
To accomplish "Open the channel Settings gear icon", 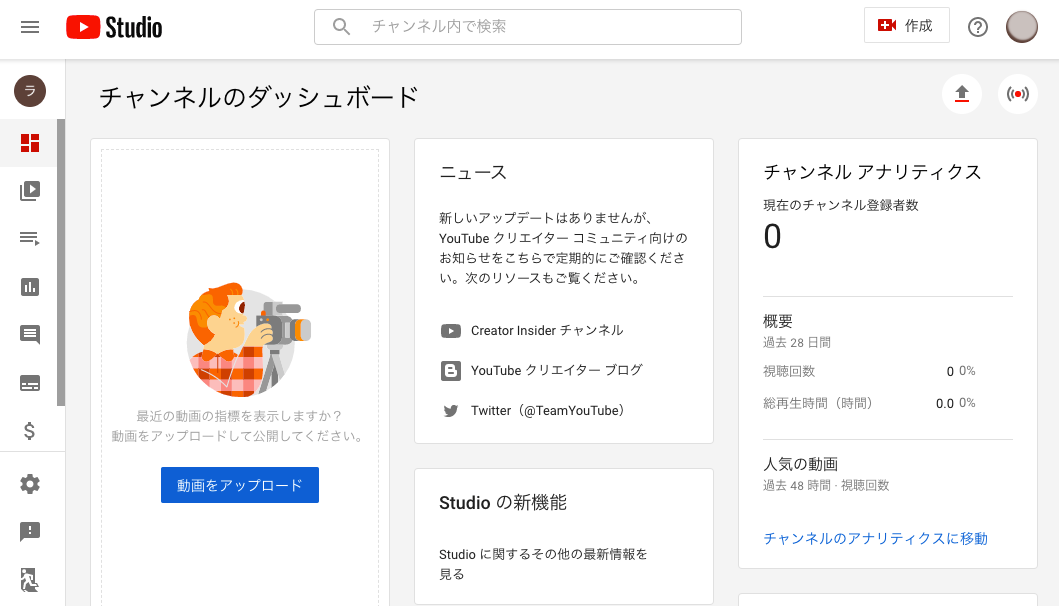I will click(30, 483).
